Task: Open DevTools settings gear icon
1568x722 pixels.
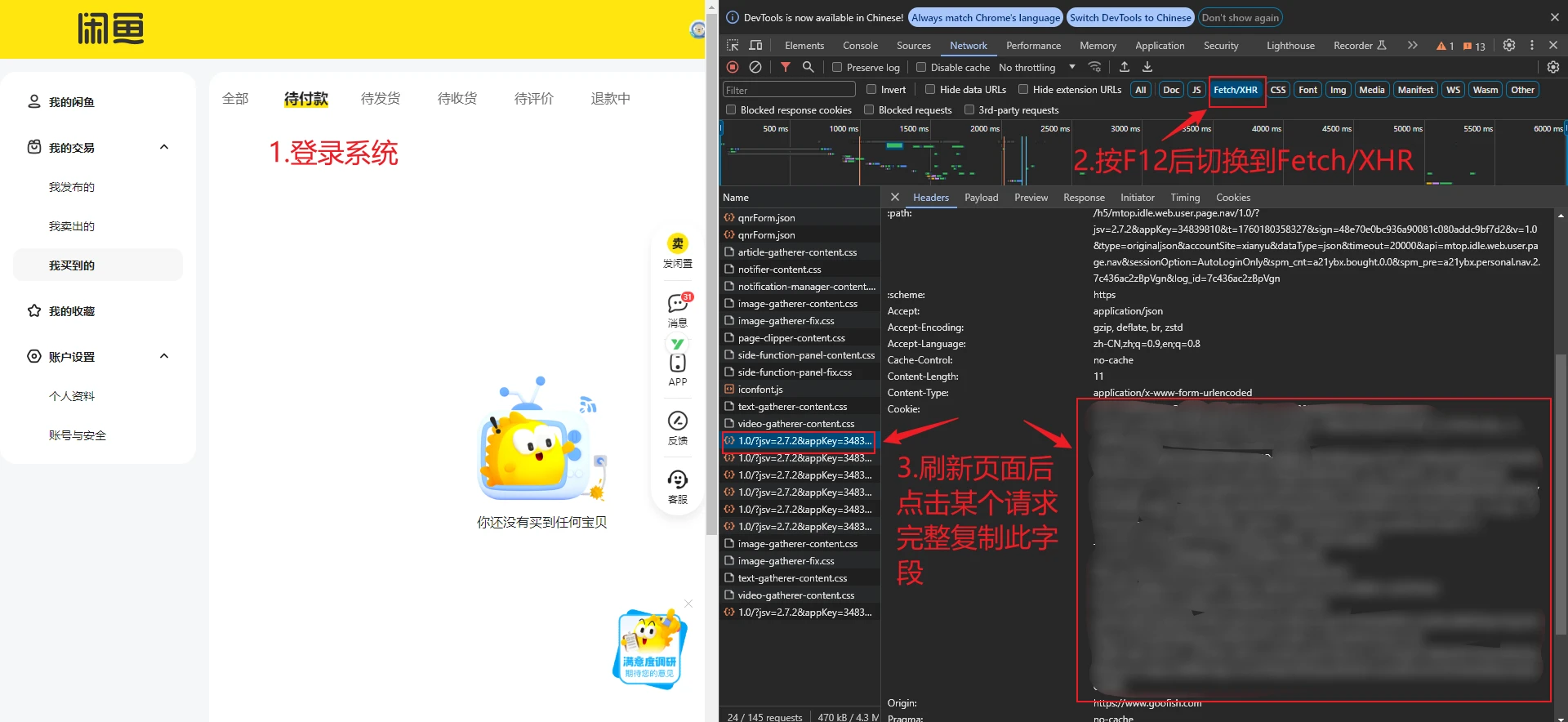Action: (1509, 45)
